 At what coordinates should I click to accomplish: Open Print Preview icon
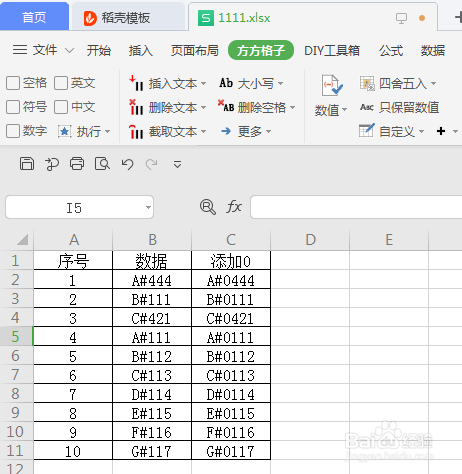click(102, 164)
